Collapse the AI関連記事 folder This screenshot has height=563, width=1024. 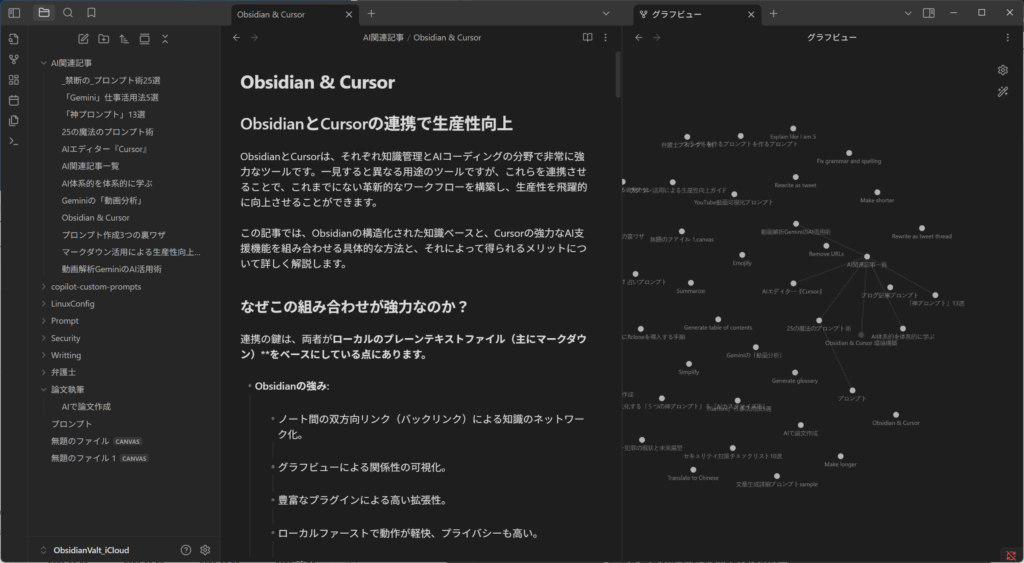(x=43, y=63)
